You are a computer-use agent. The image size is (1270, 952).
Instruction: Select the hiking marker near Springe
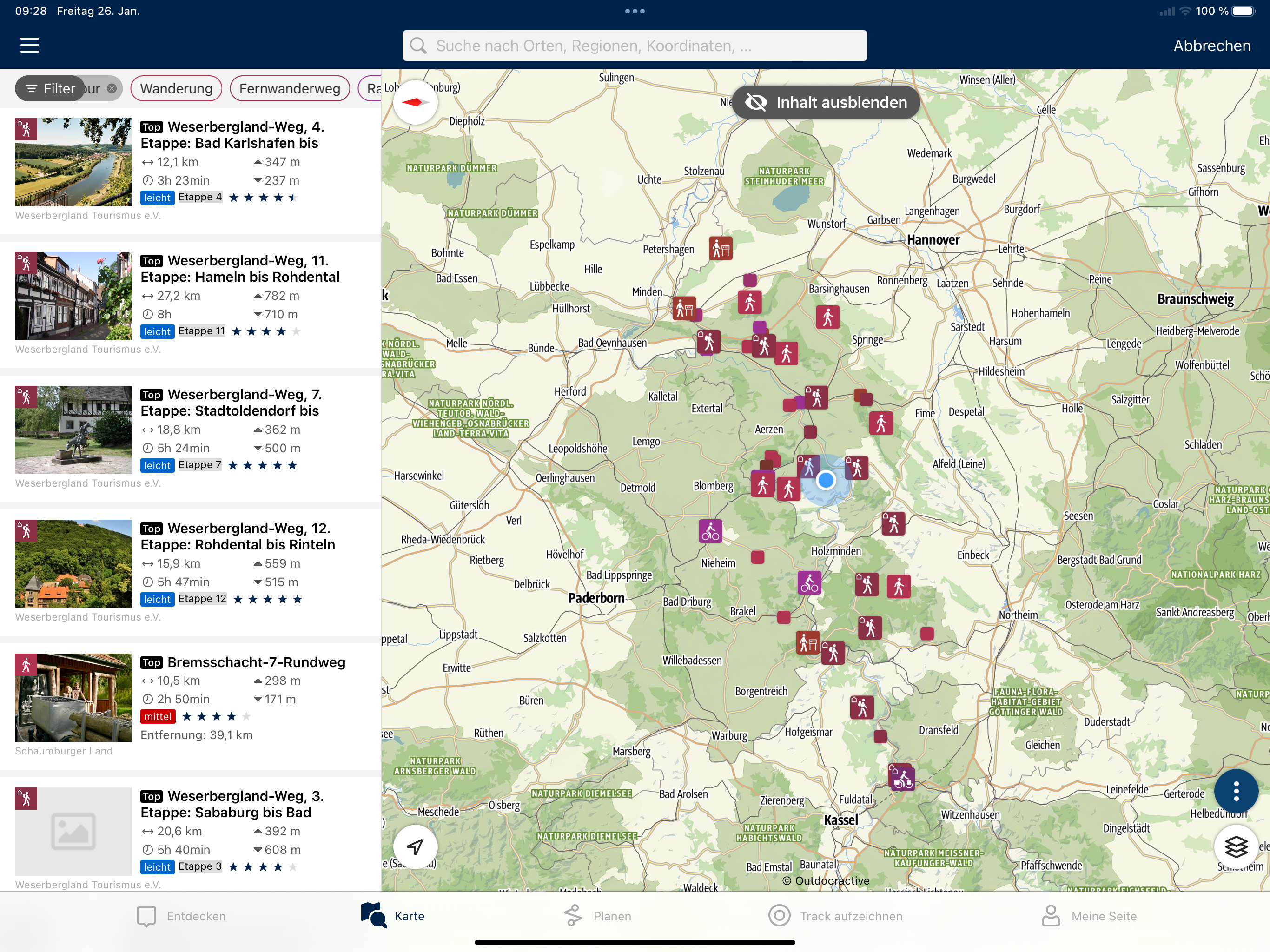[x=827, y=317]
